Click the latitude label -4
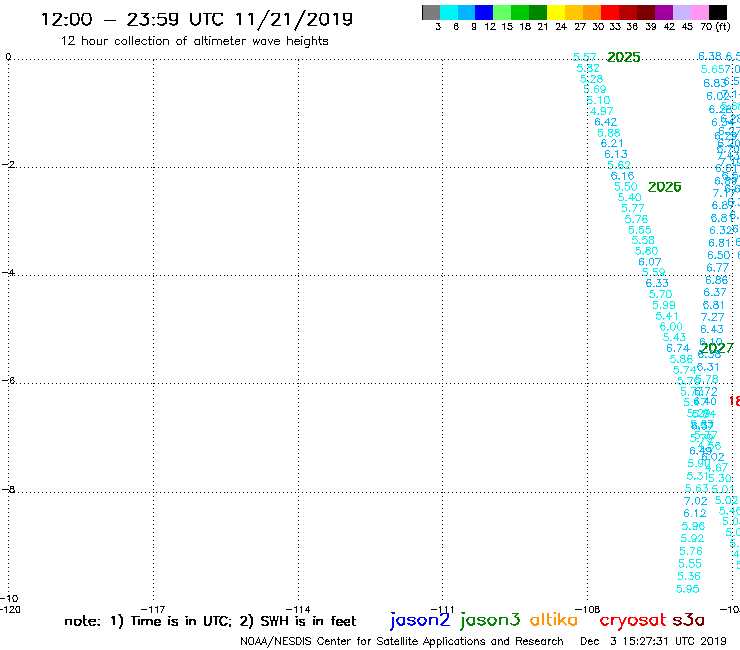This screenshot has height=650, width=740. [8, 272]
